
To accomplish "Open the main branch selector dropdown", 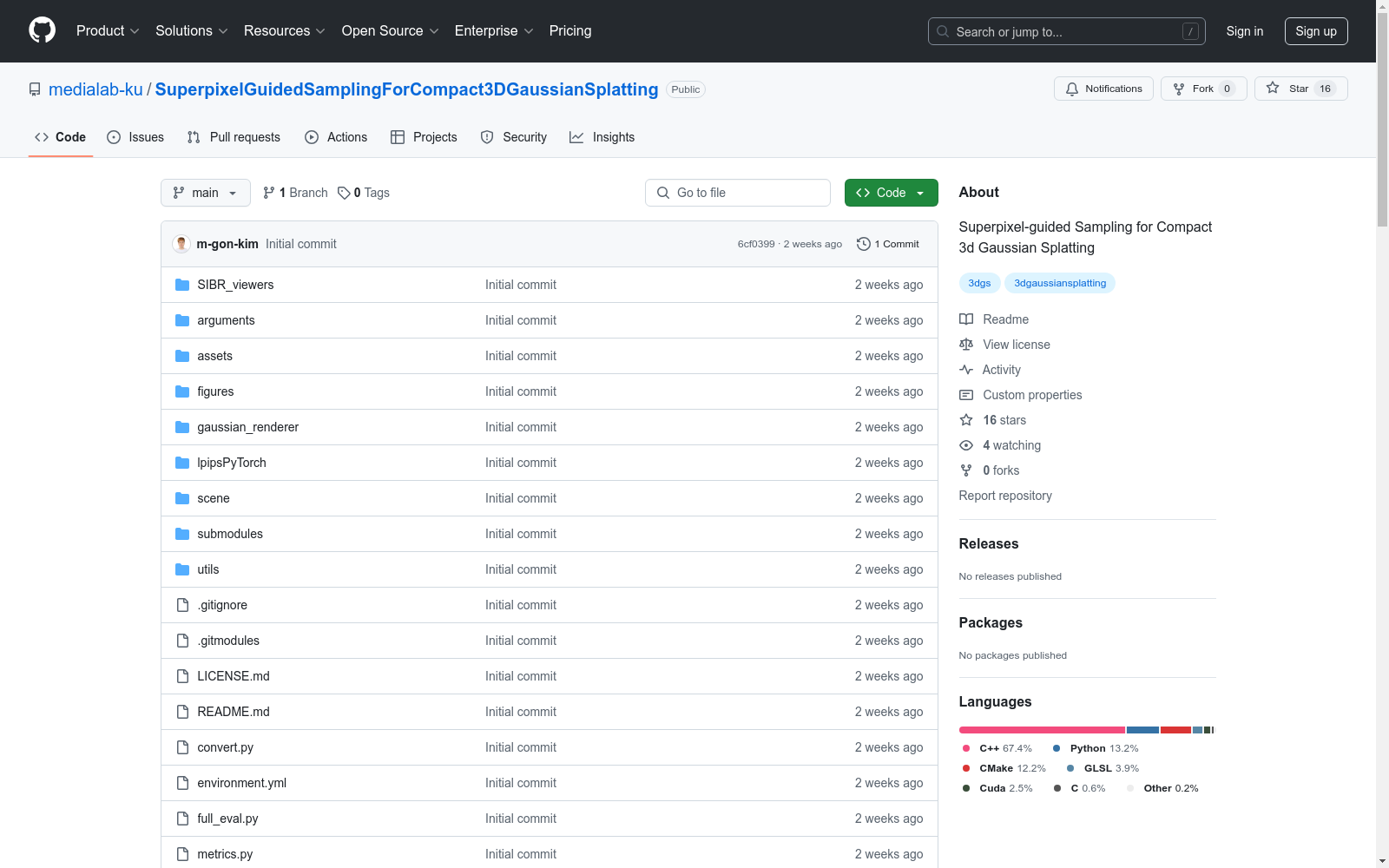I will 206,193.
